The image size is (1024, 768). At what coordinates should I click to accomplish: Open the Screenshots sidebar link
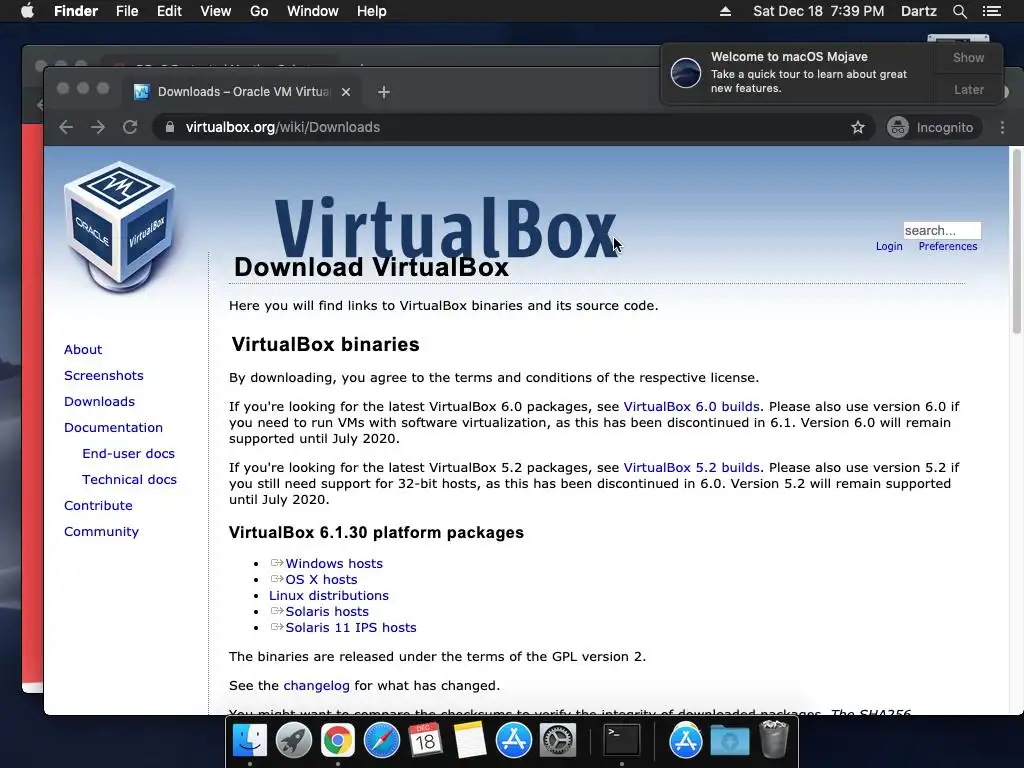[x=104, y=376]
